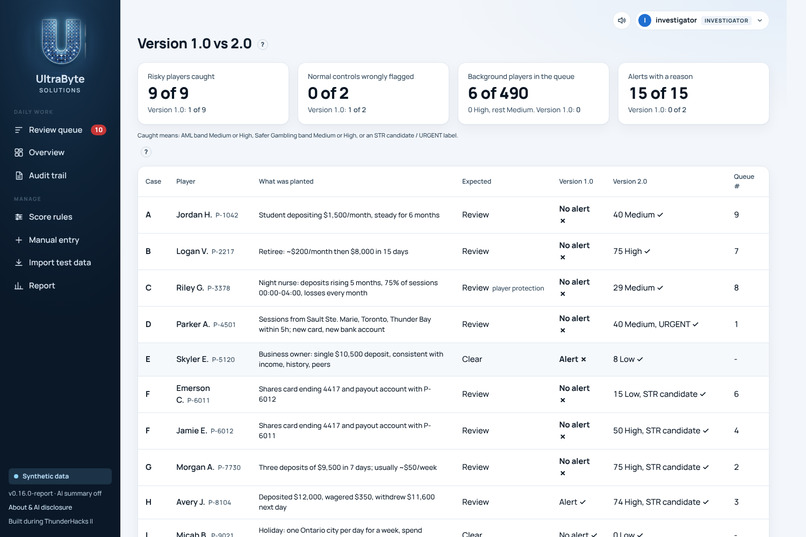The image size is (806, 537).
Task: Click the '40 Medium' result for Jordan H.
Action: click(x=638, y=215)
